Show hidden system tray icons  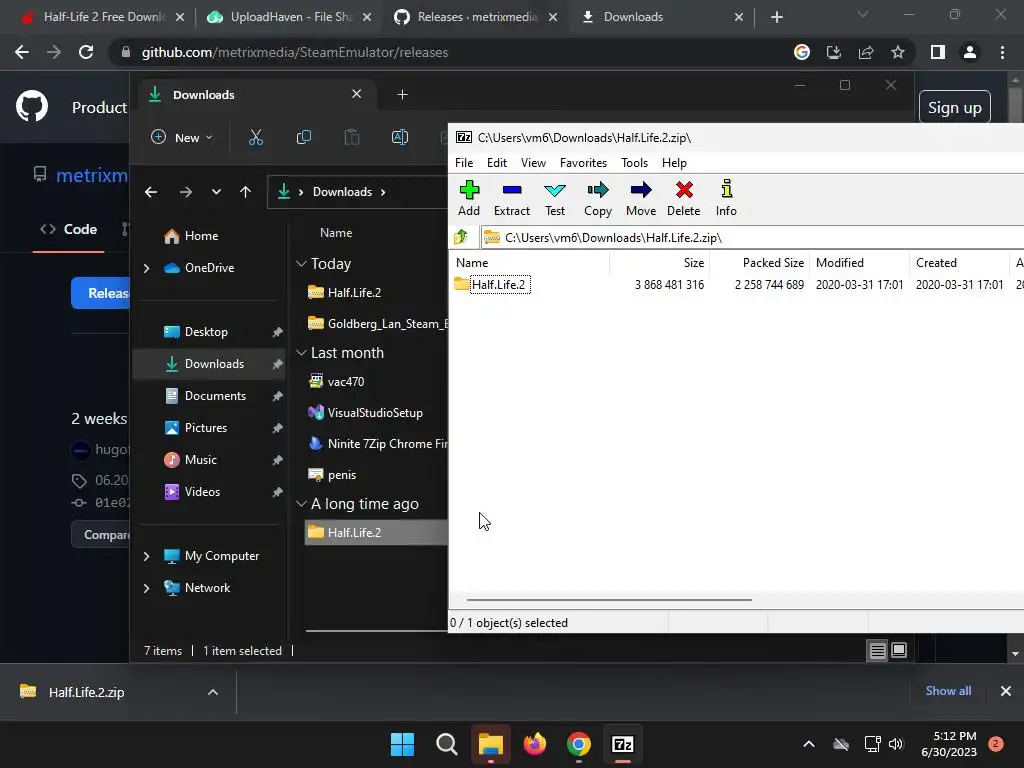pyautogui.click(x=808, y=744)
